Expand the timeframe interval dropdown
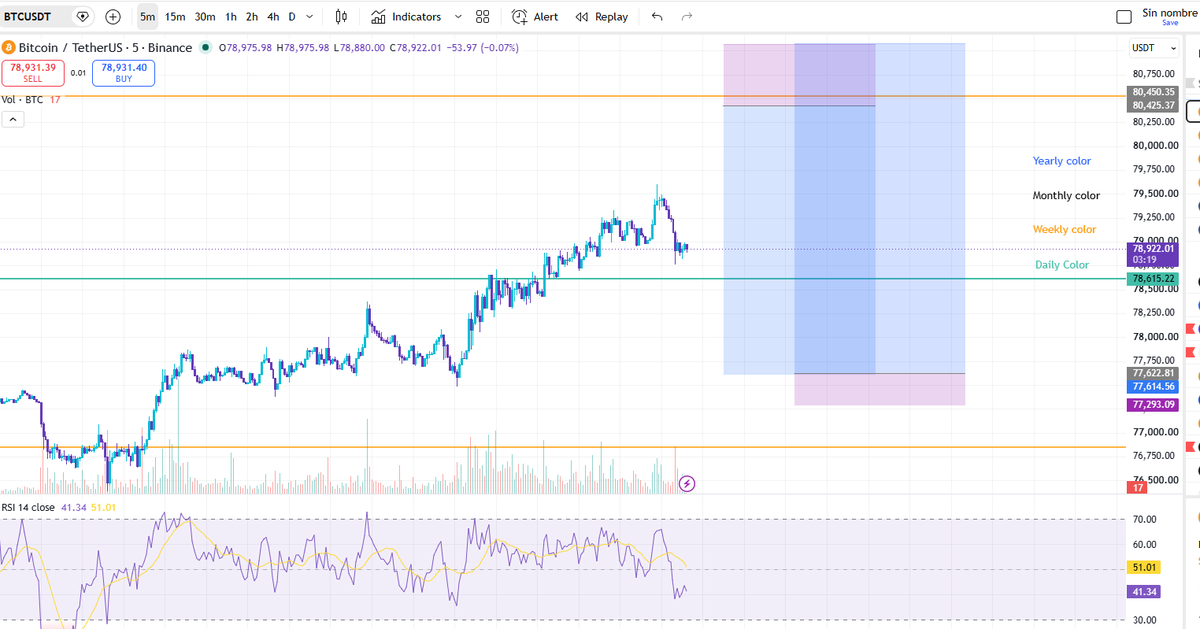The width and height of the screenshot is (1200, 629). coord(310,17)
